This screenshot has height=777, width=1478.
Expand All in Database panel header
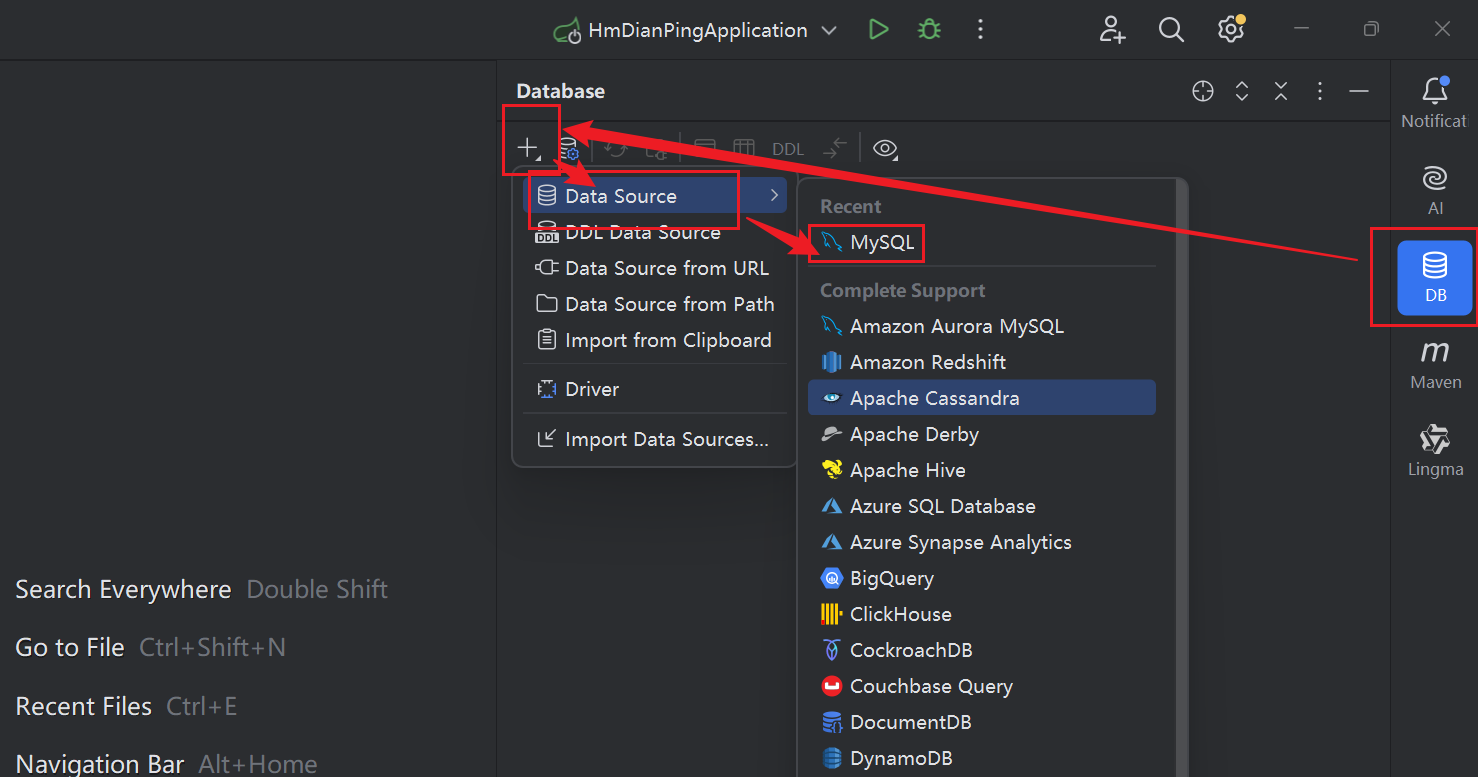point(1242,92)
